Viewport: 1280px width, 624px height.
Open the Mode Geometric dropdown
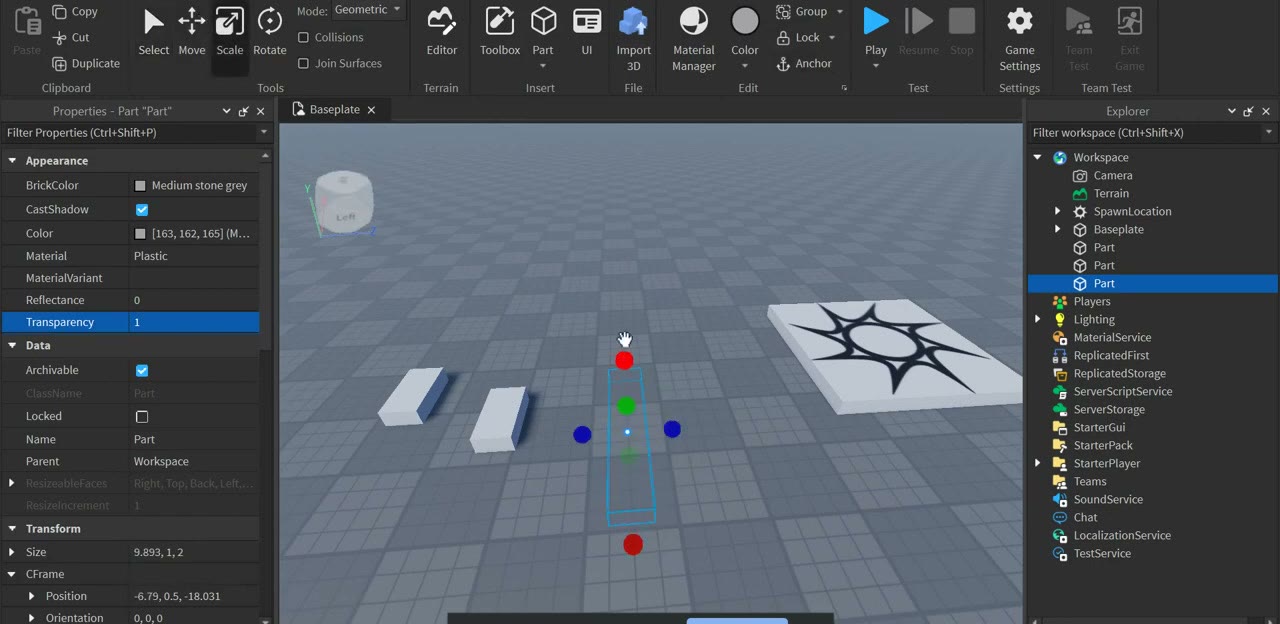pyautogui.click(x=368, y=10)
